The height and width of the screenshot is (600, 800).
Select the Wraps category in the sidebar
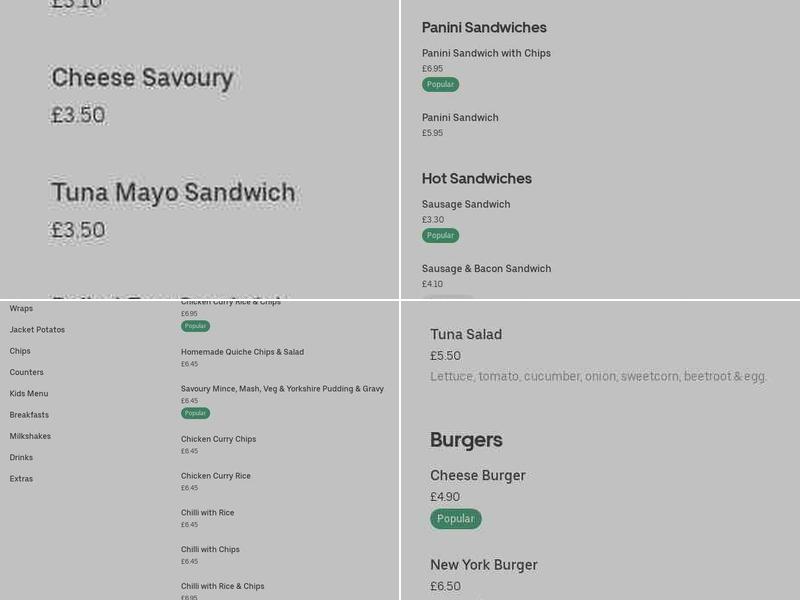click(21, 308)
